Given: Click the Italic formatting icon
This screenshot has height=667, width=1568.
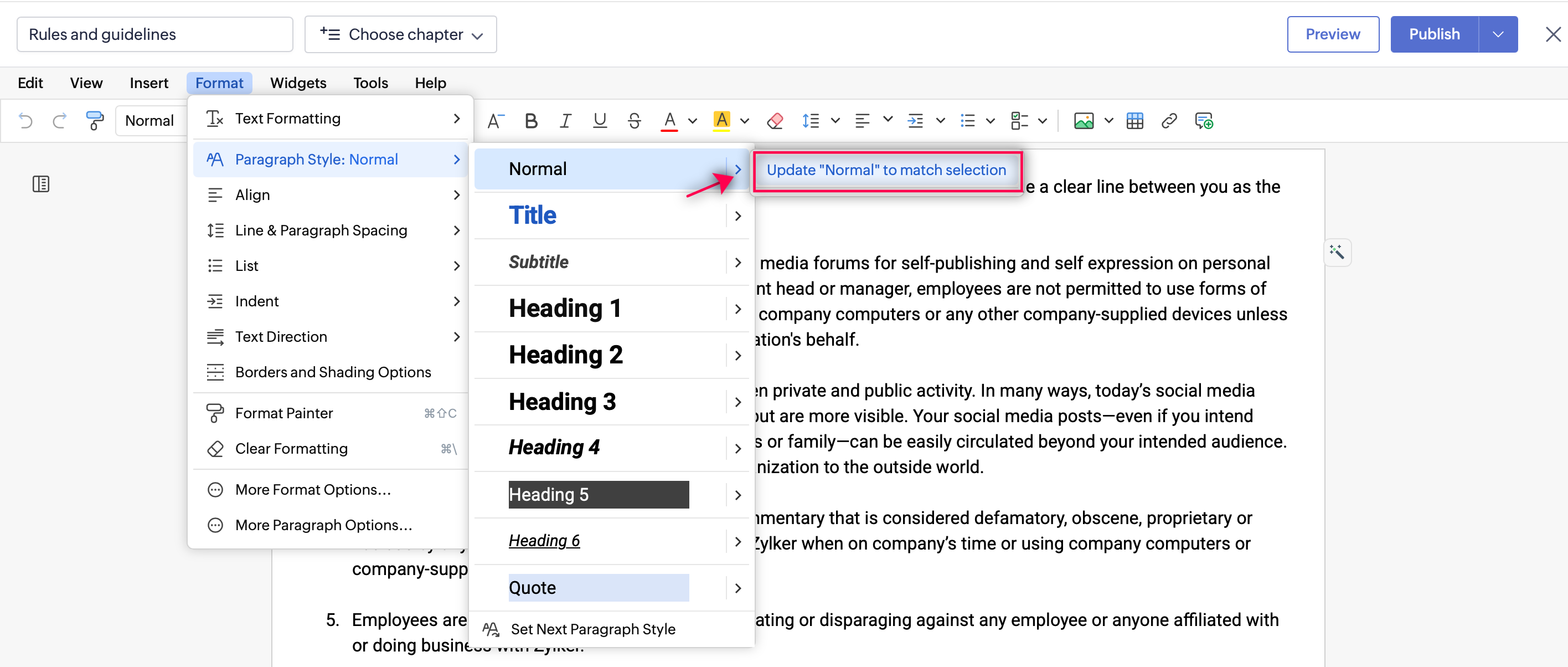Looking at the screenshot, I should (x=565, y=121).
